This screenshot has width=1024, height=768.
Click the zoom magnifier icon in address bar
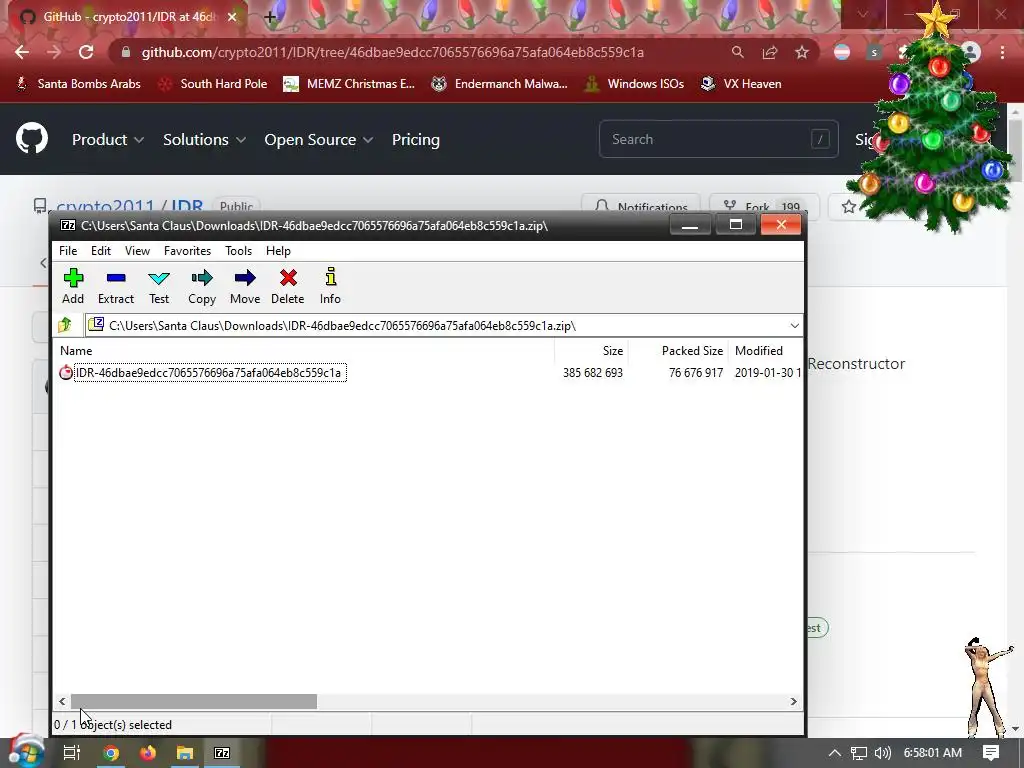737,52
